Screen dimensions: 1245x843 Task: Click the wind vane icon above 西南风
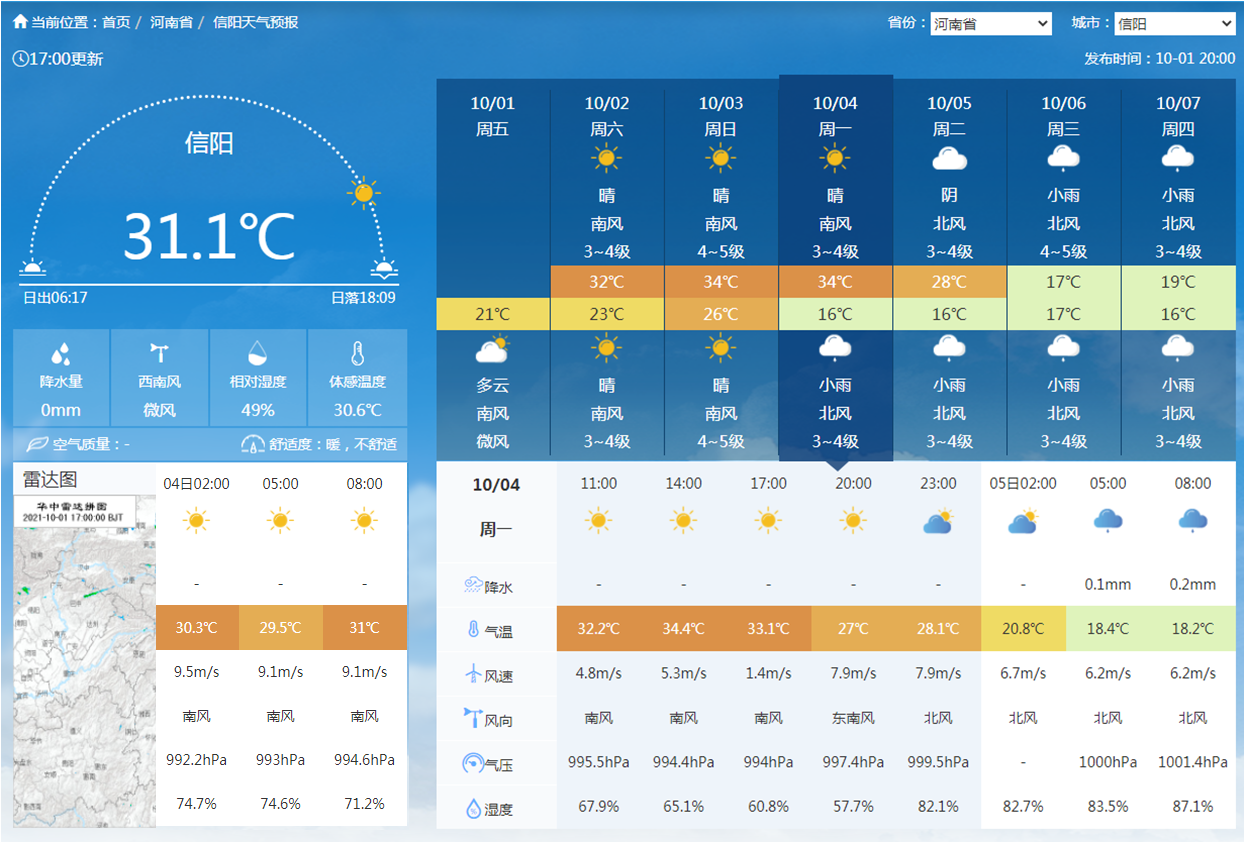(x=159, y=352)
